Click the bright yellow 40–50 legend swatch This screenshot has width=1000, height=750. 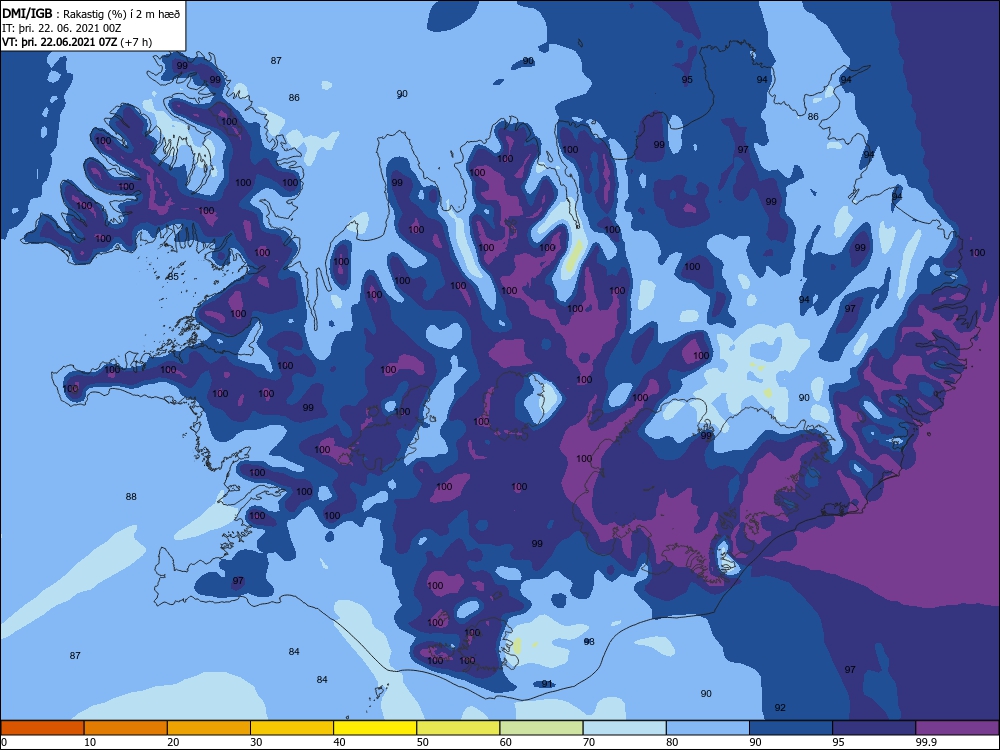[375, 728]
